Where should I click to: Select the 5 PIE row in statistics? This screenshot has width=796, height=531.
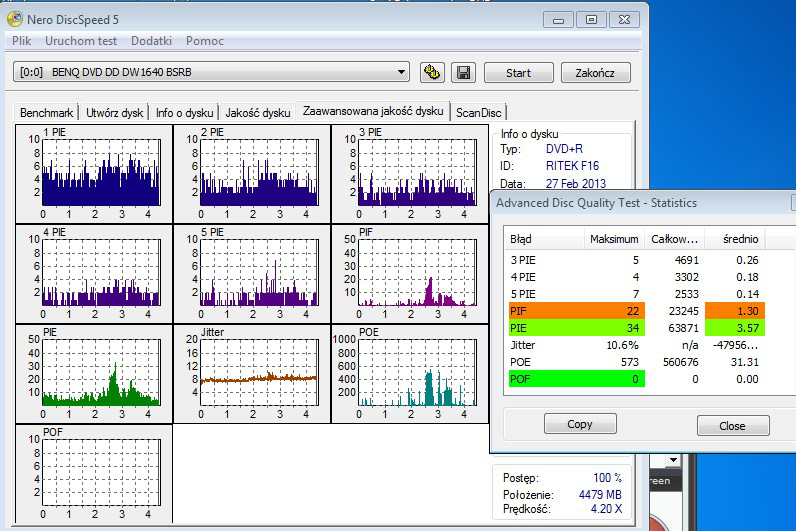(635, 294)
